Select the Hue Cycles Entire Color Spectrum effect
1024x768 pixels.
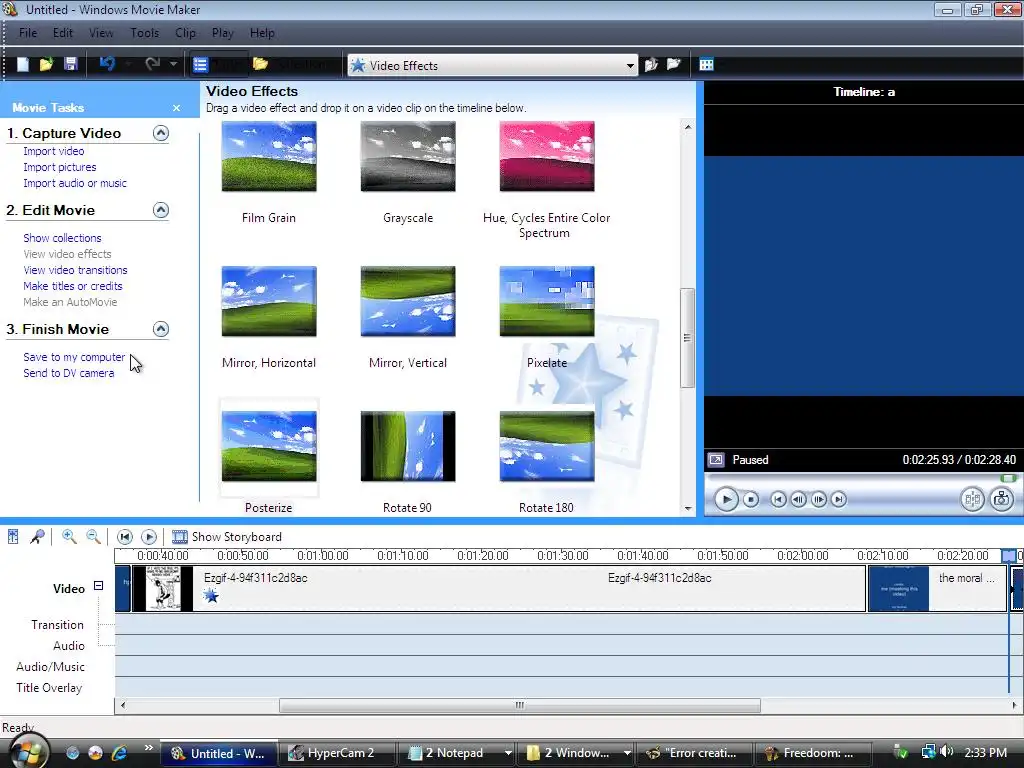(547, 157)
